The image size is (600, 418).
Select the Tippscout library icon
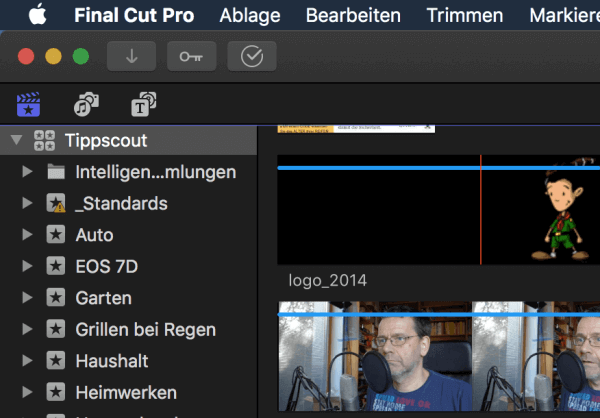click(x=44, y=140)
